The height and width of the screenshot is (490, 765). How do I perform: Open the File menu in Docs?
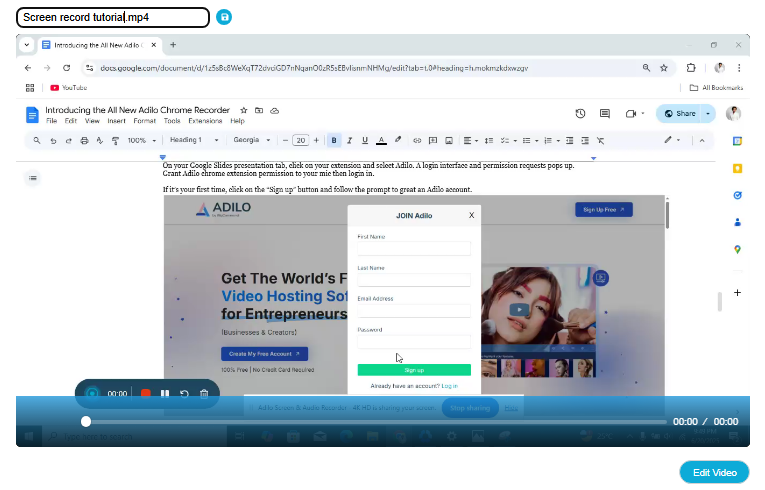[51, 121]
